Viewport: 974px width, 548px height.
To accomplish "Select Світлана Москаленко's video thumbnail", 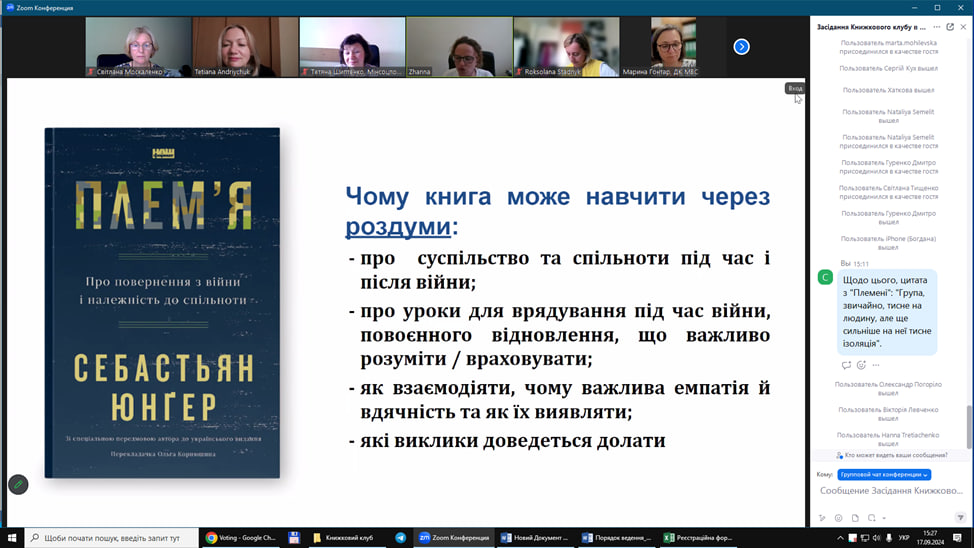I will click(x=139, y=47).
